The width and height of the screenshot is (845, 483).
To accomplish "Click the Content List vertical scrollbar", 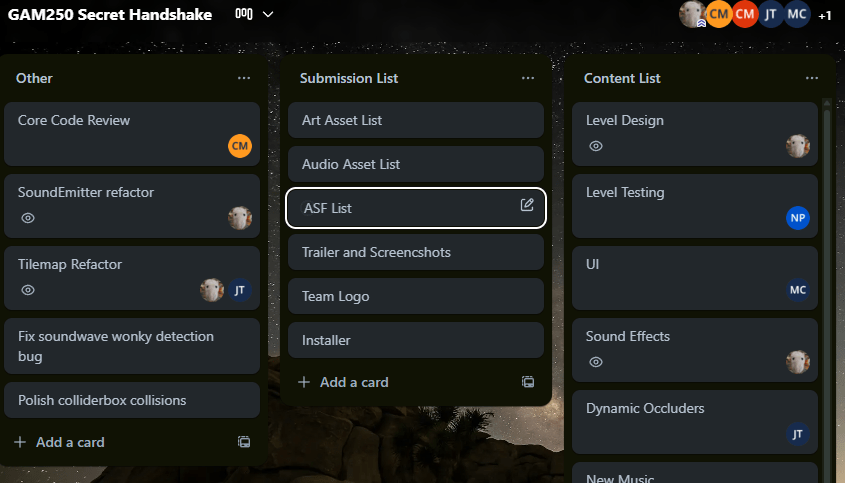I will (x=826, y=250).
